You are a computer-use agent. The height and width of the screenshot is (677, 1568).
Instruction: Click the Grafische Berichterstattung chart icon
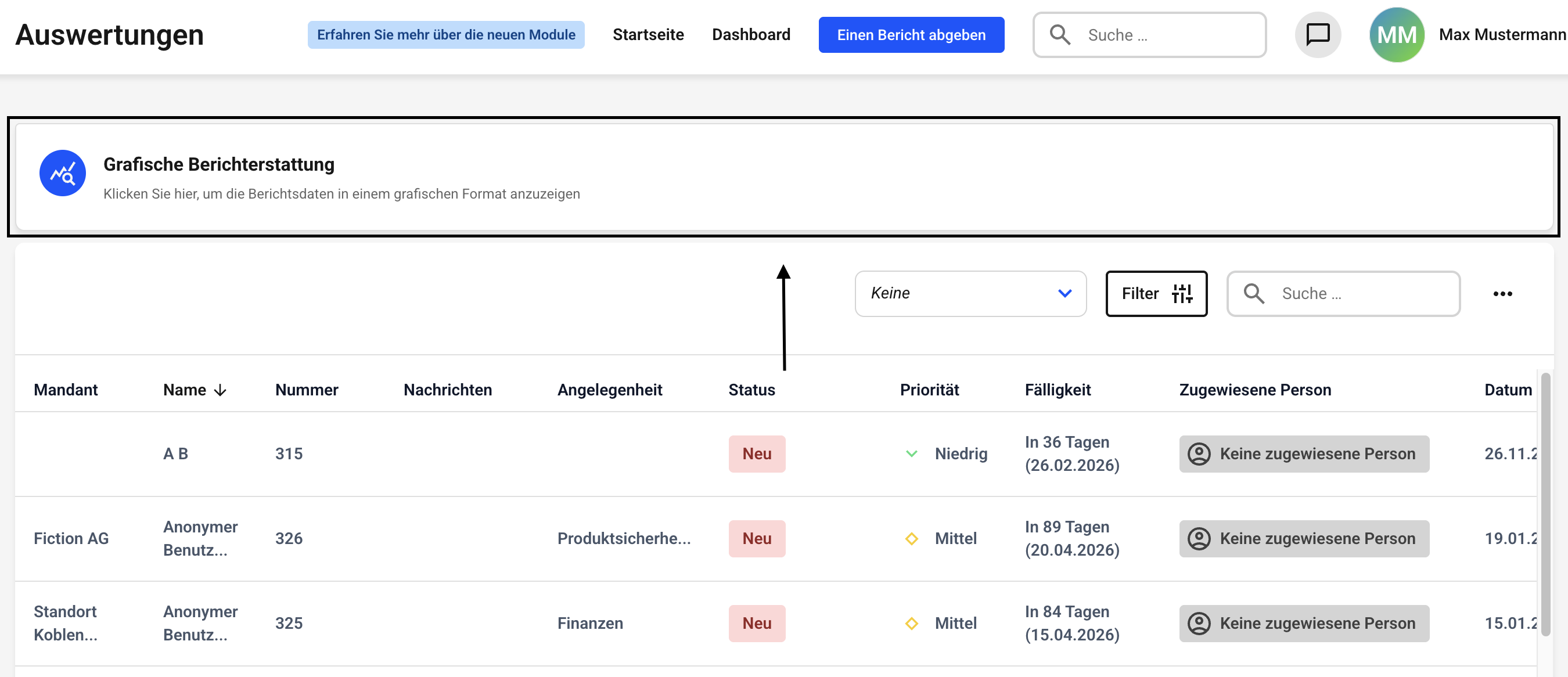point(63,174)
